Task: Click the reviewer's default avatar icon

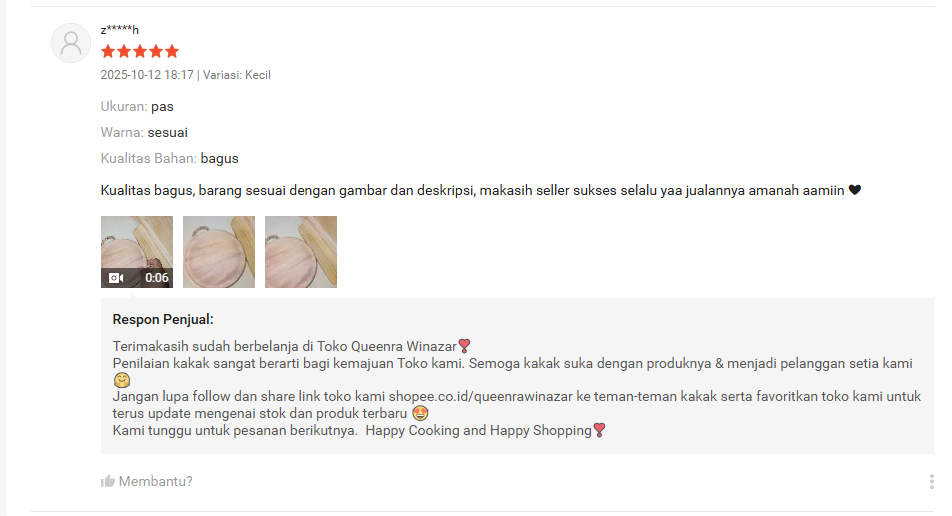Action: [71, 43]
